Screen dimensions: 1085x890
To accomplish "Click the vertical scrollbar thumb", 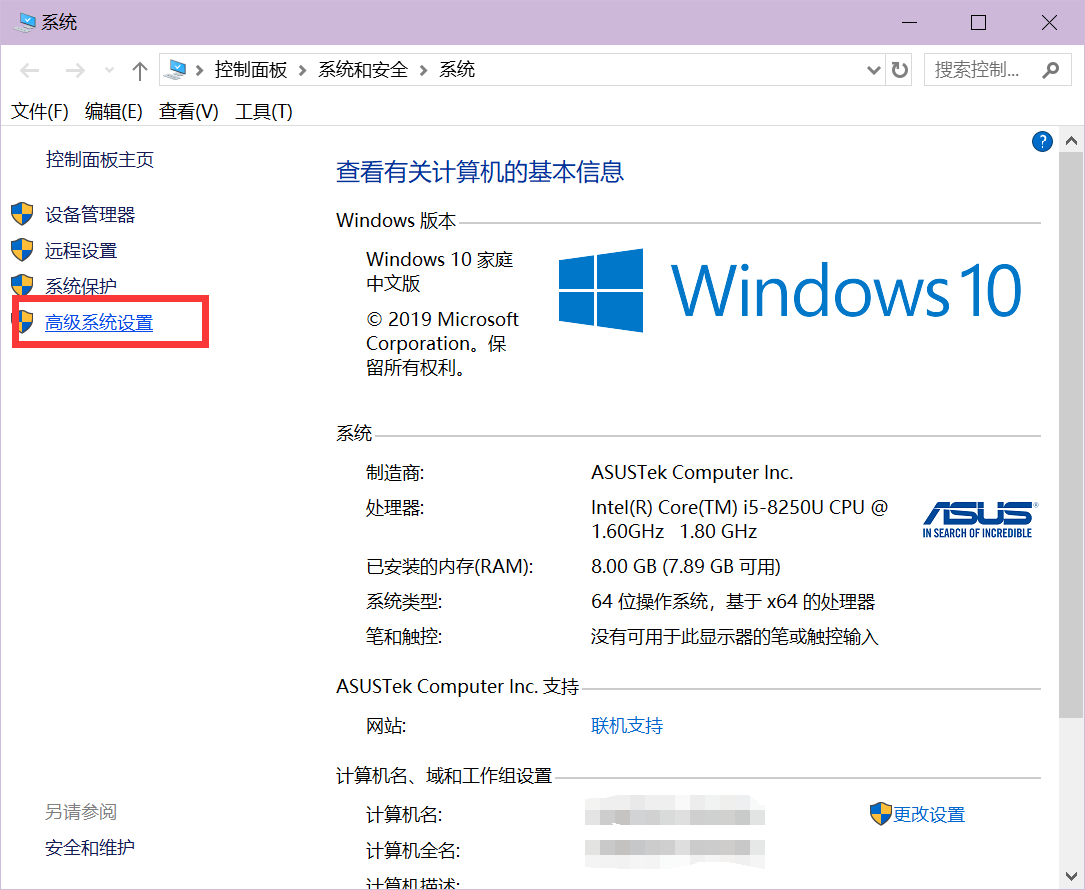I will pyautogui.click(x=1072, y=436).
